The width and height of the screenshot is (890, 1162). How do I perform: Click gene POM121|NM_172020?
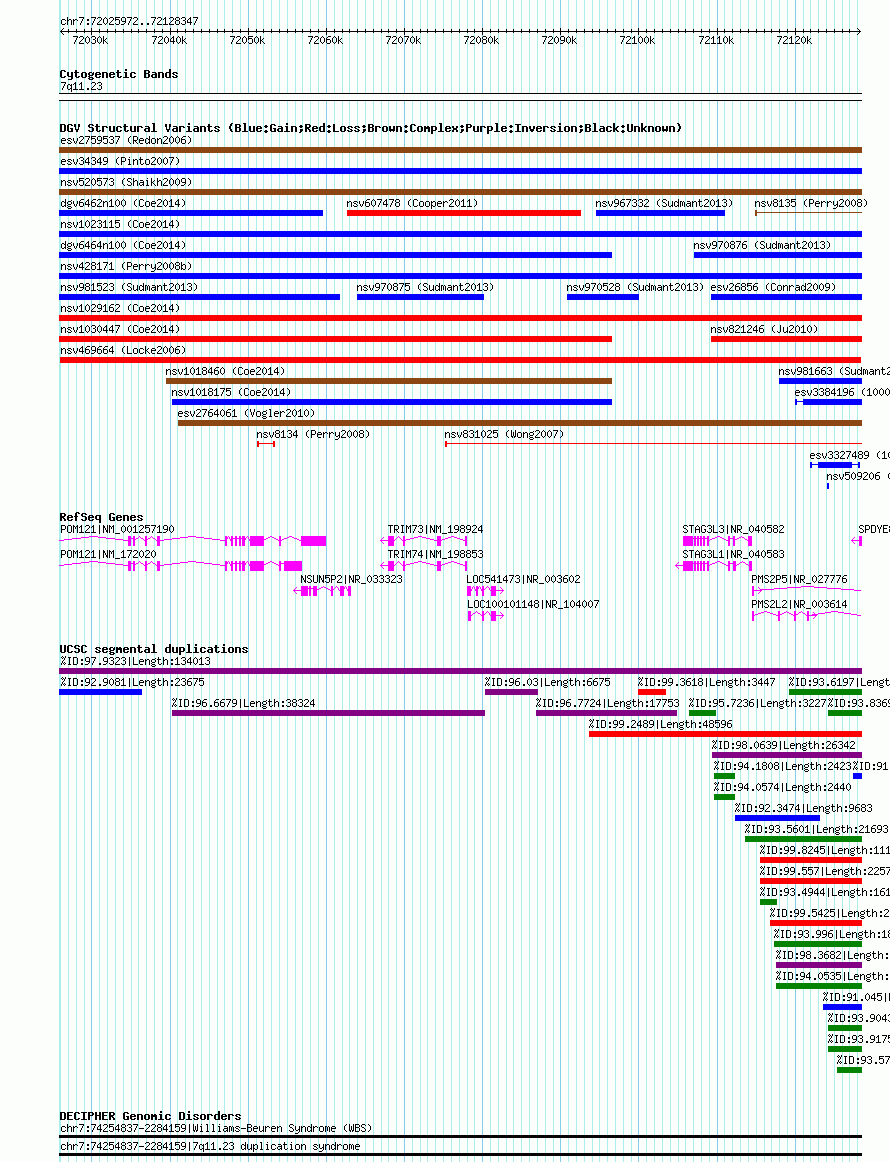point(108,554)
